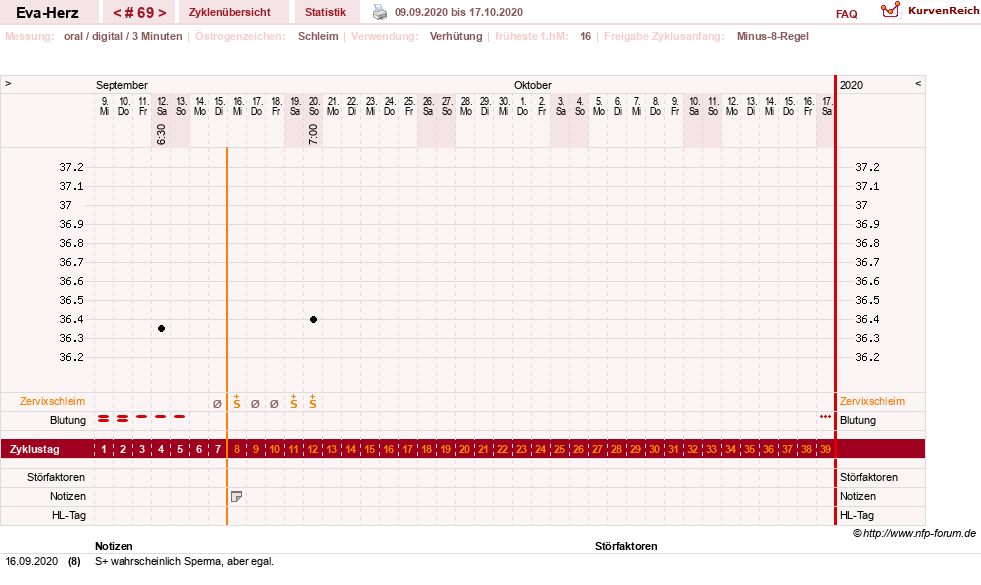Screen dimensions: 981x585
Task: Click the printer icon
Action: click(x=380, y=12)
